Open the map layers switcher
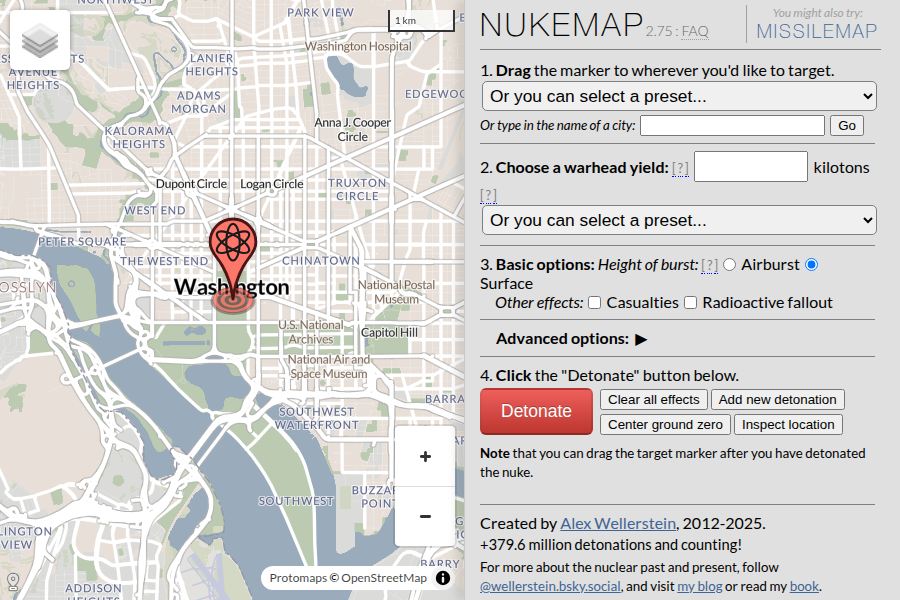The image size is (900, 600). click(40, 40)
